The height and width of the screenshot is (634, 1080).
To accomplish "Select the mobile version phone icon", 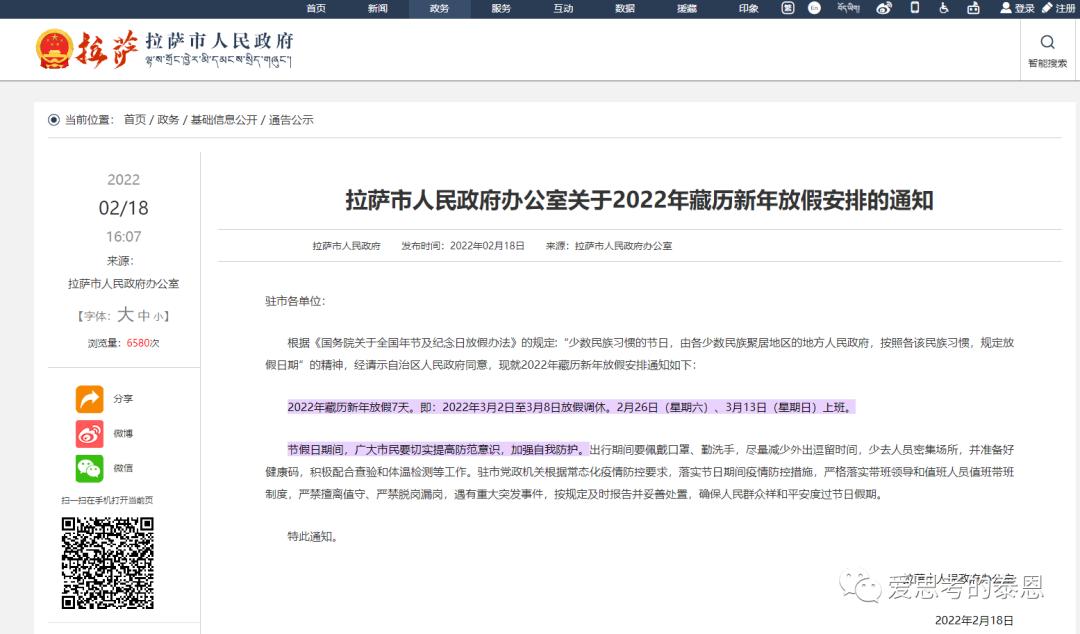I will pyautogui.click(x=915, y=9).
